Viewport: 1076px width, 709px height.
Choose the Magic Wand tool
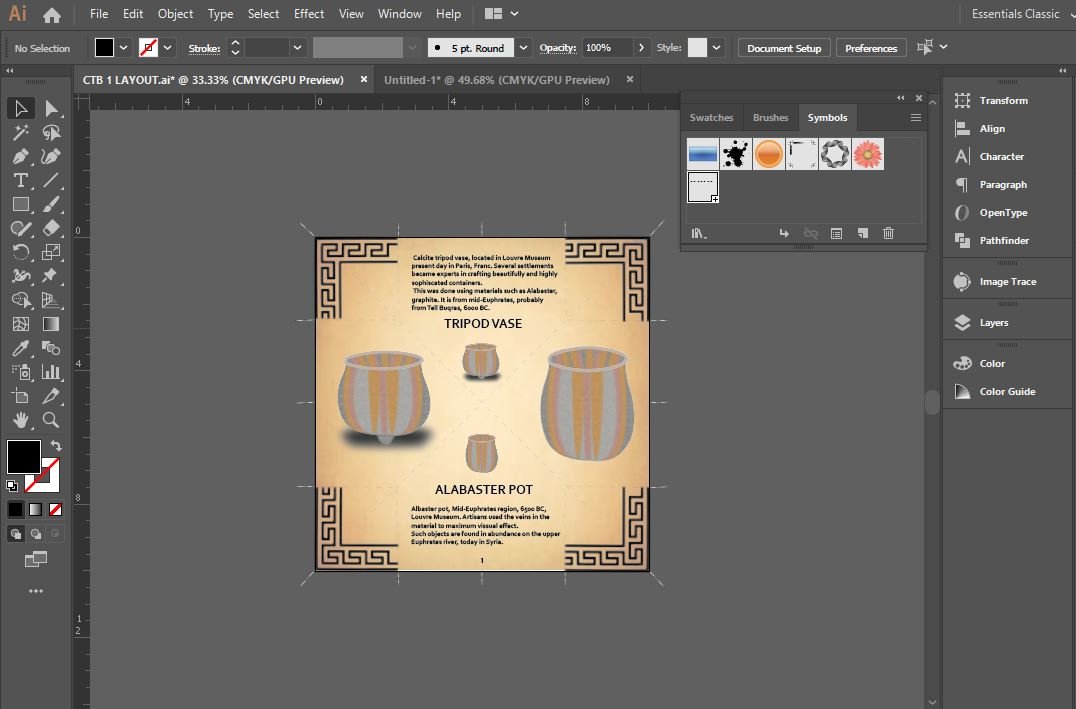(20, 132)
